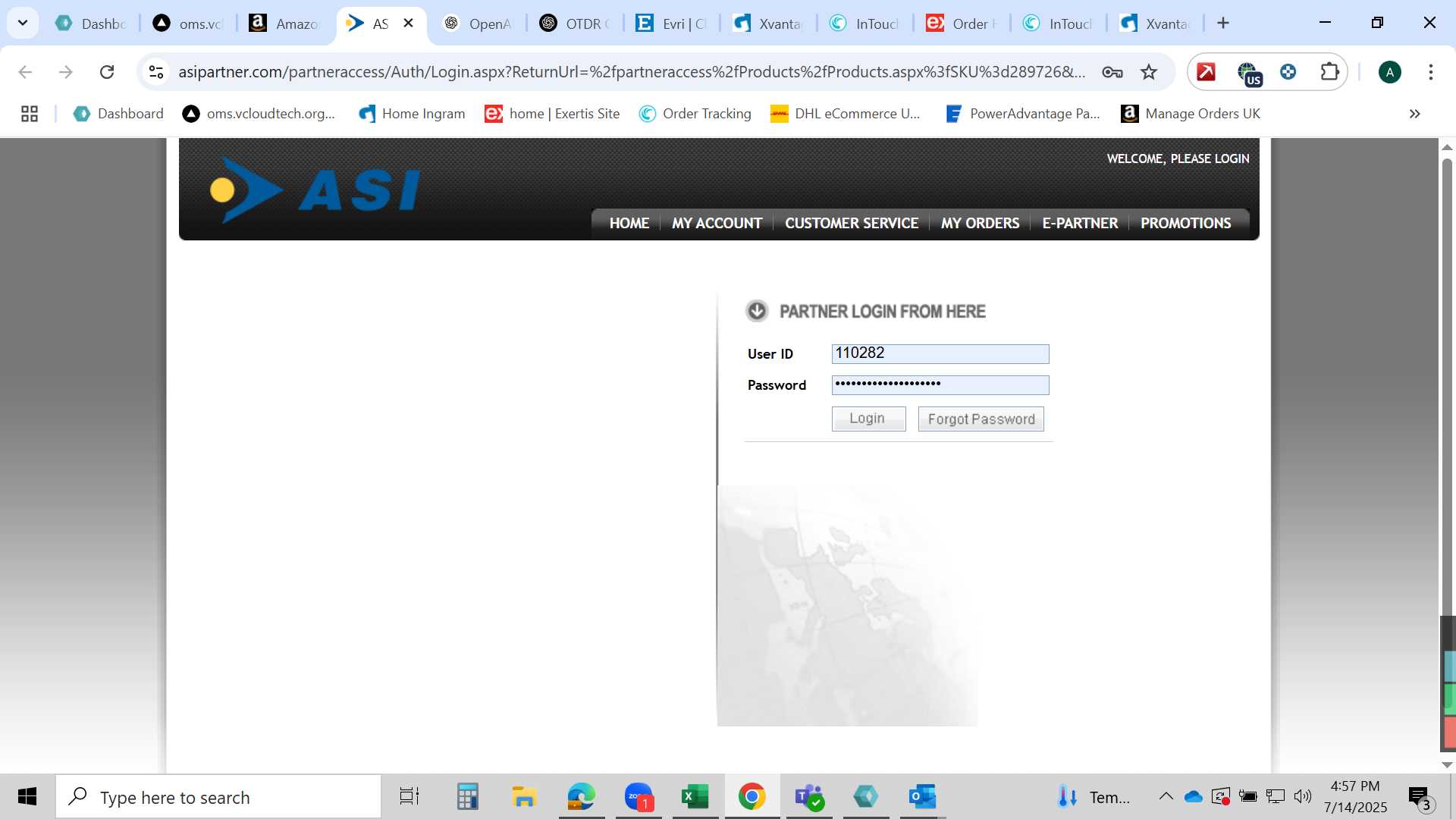This screenshot has height=819, width=1456.
Task: Open the Chrome three-dot menu
Action: (x=1430, y=72)
